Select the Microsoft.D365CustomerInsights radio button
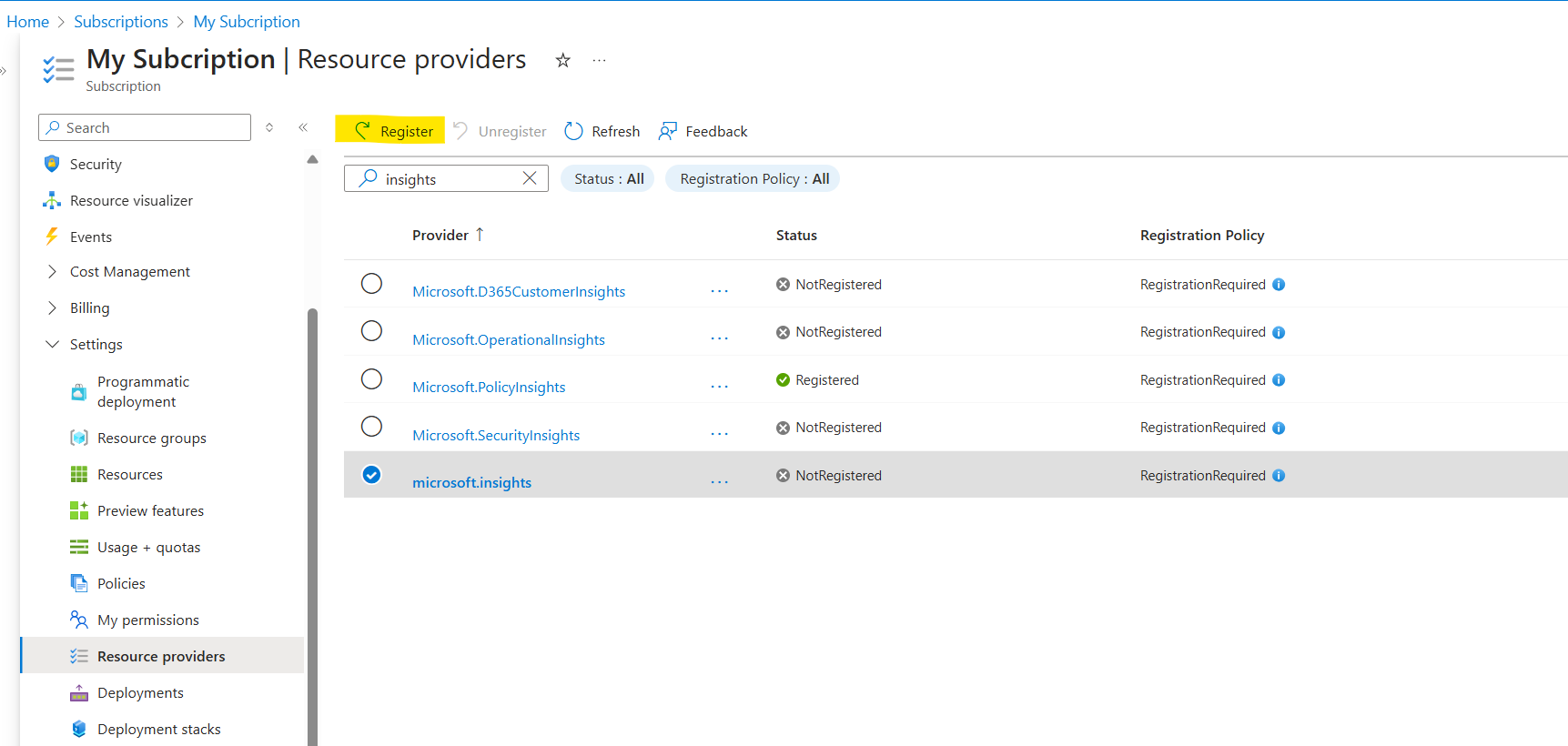Screen dimensions: 1568x746 [x=371, y=283]
